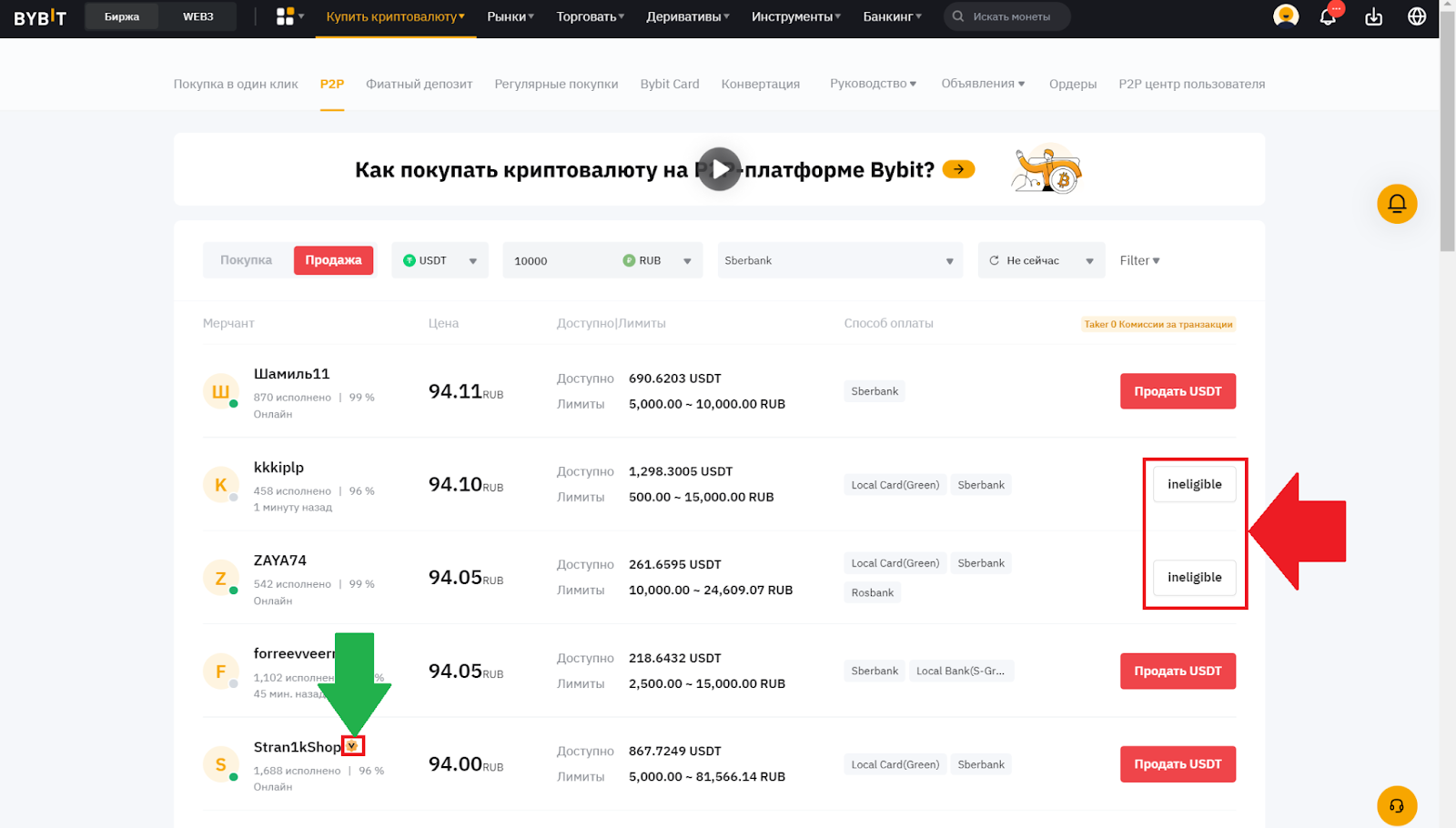The image size is (1456, 828).
Task: Open the Ордеры tab
Action: point(1073,84)
